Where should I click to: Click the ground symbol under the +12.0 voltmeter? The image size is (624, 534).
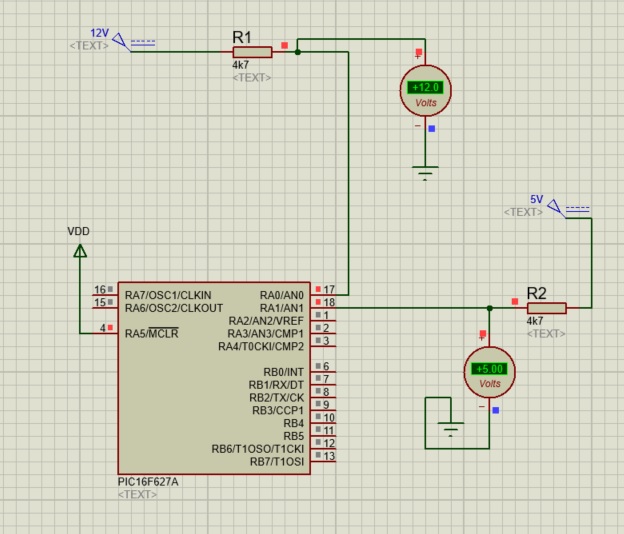pyautogui.click(x=425, y=173)
